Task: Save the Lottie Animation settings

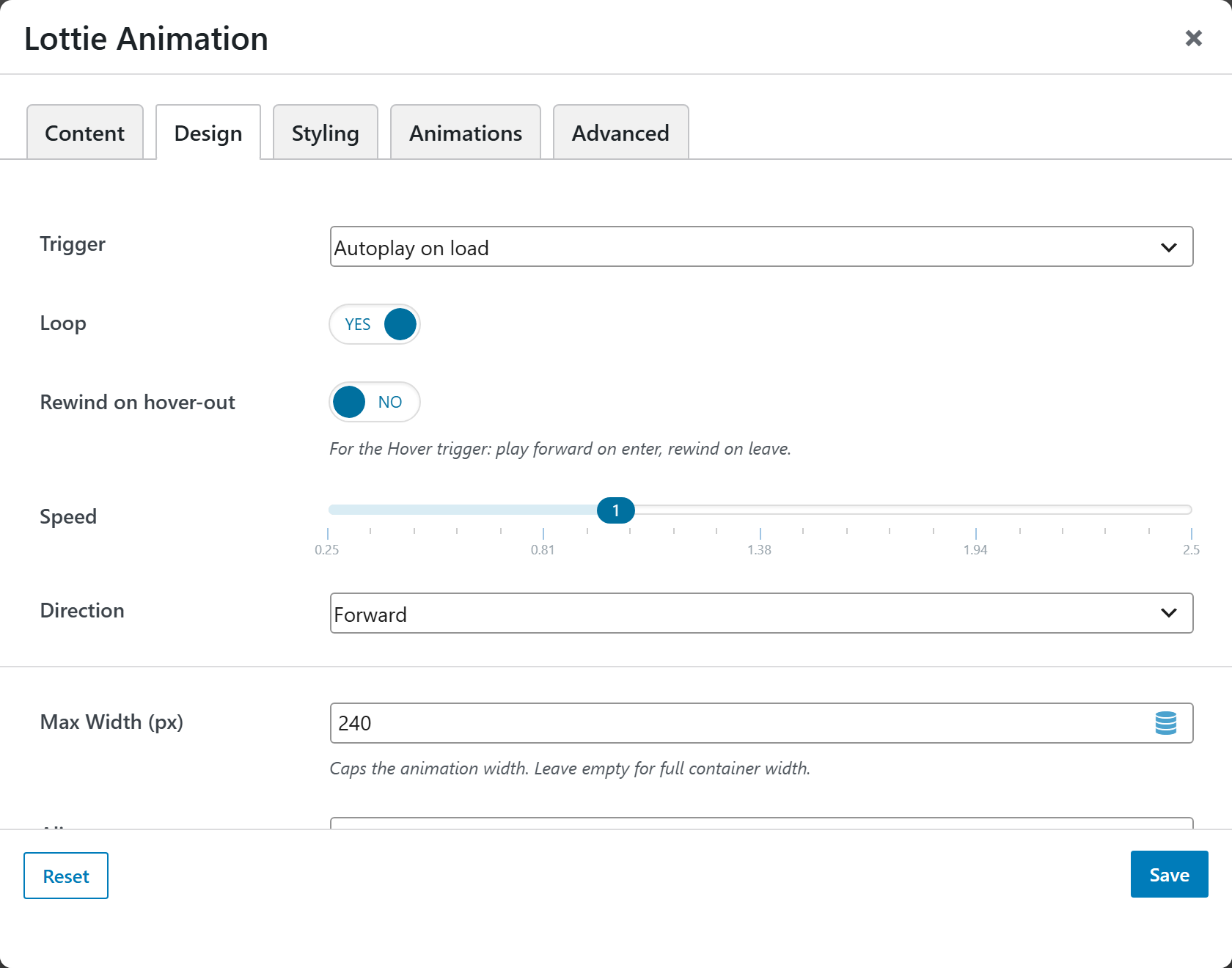Action: [1169, 874]
